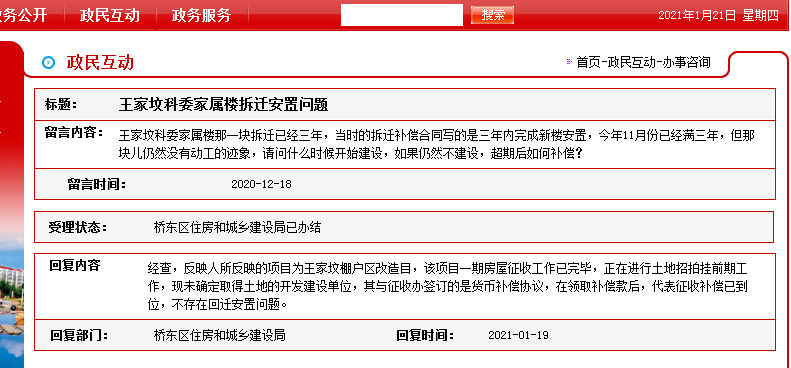Open the 政民互动 navigation menu item
This screenshot has height=368, width=791.
[x=109, y=15]
